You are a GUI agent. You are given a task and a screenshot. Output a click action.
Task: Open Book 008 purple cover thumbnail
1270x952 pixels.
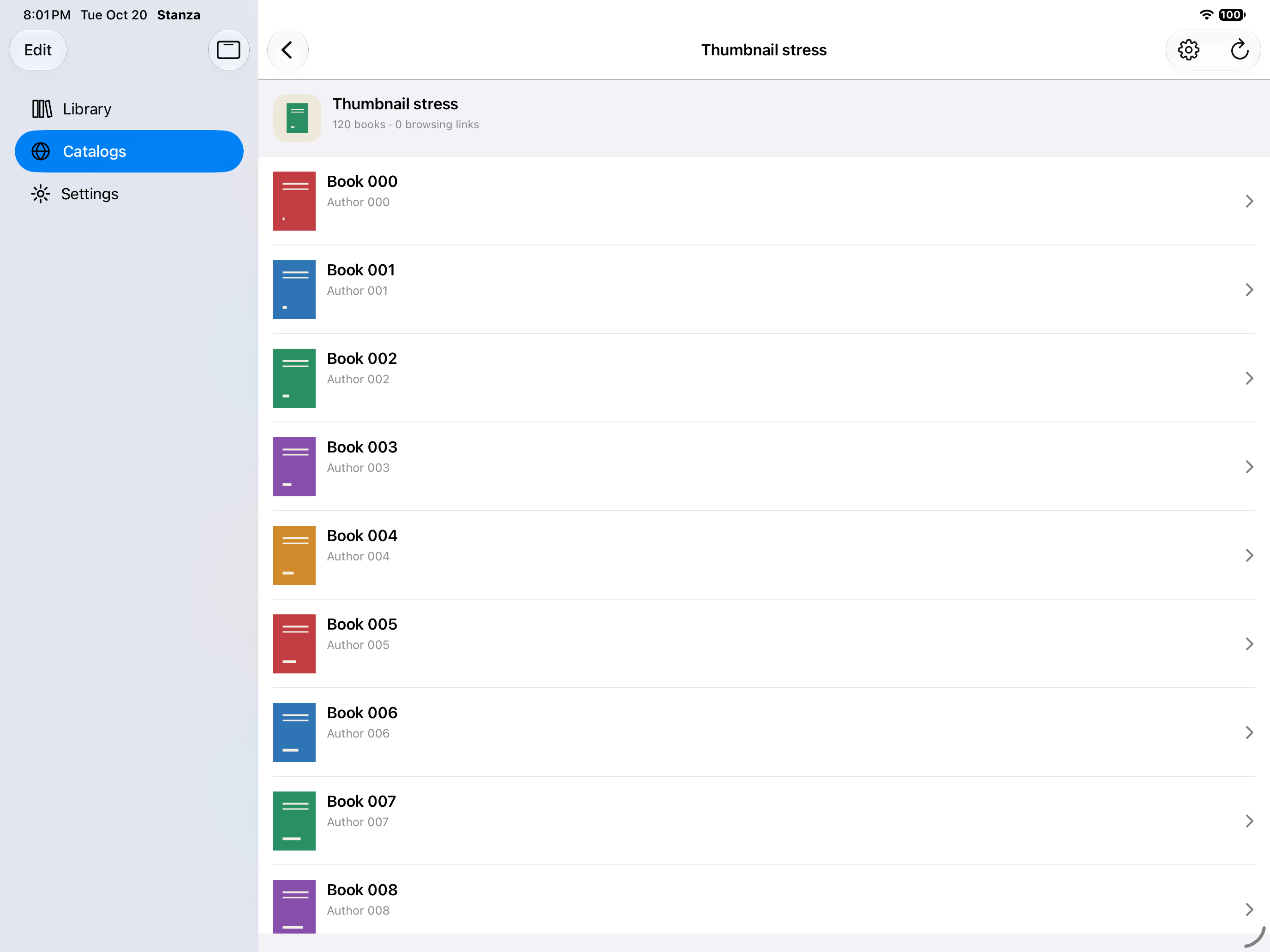pyautogui.click(x=294, y=907)
